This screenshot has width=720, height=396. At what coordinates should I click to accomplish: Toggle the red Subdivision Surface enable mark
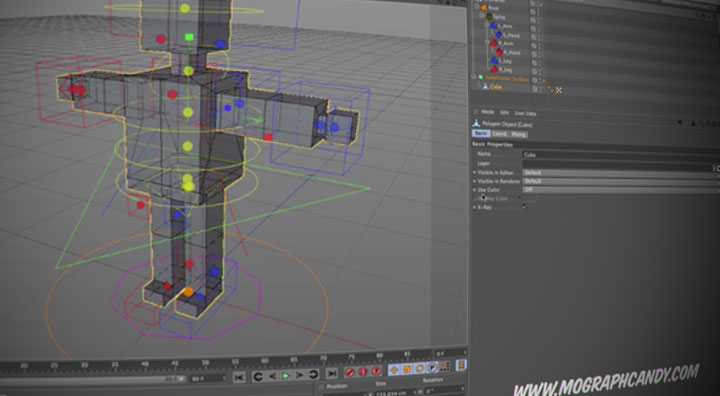point(544,81)
